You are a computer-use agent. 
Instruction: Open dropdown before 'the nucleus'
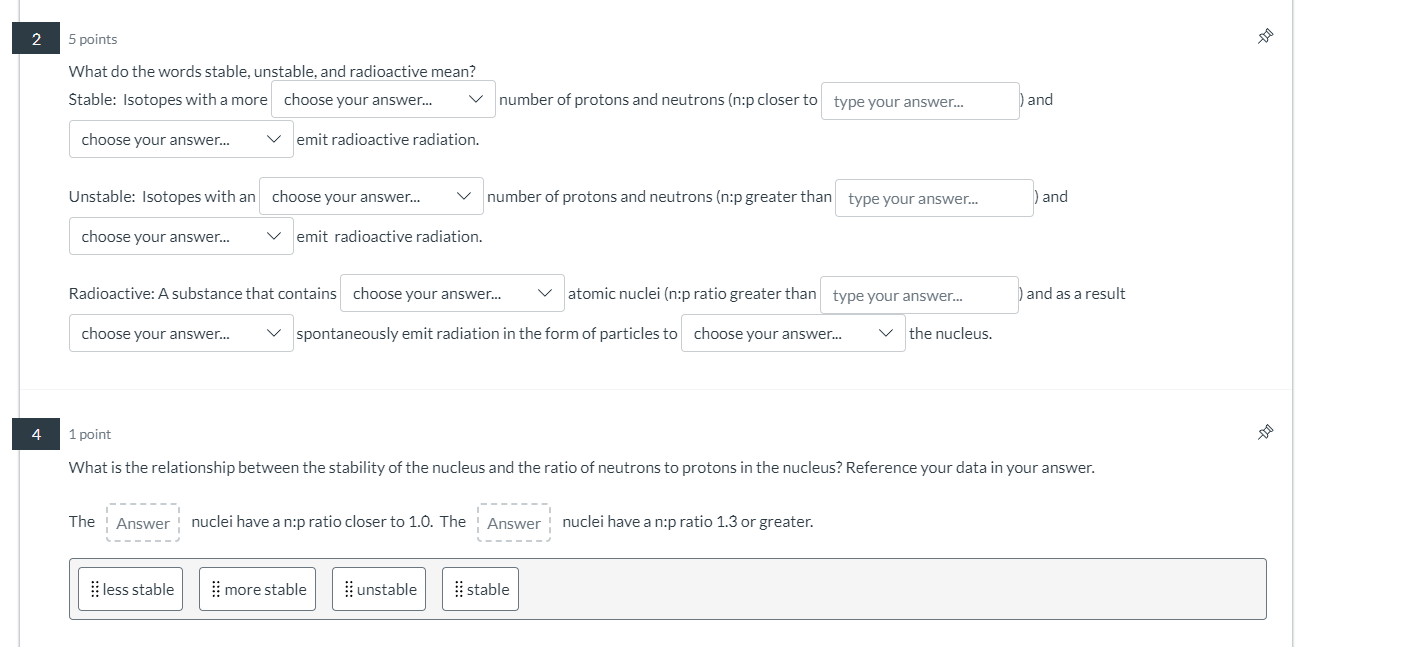click(x=792, y=332)
